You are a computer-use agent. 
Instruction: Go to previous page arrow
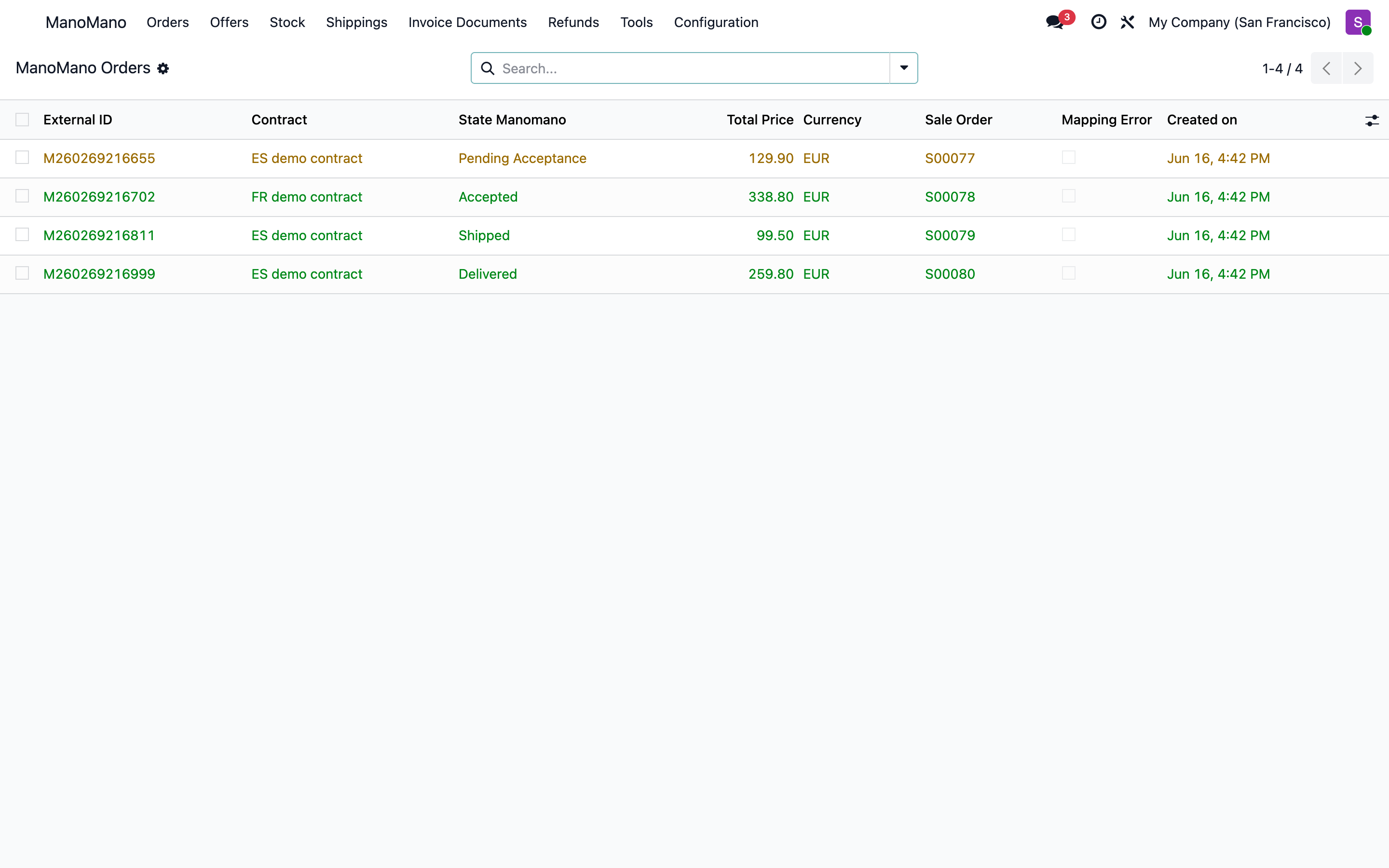1326,68
